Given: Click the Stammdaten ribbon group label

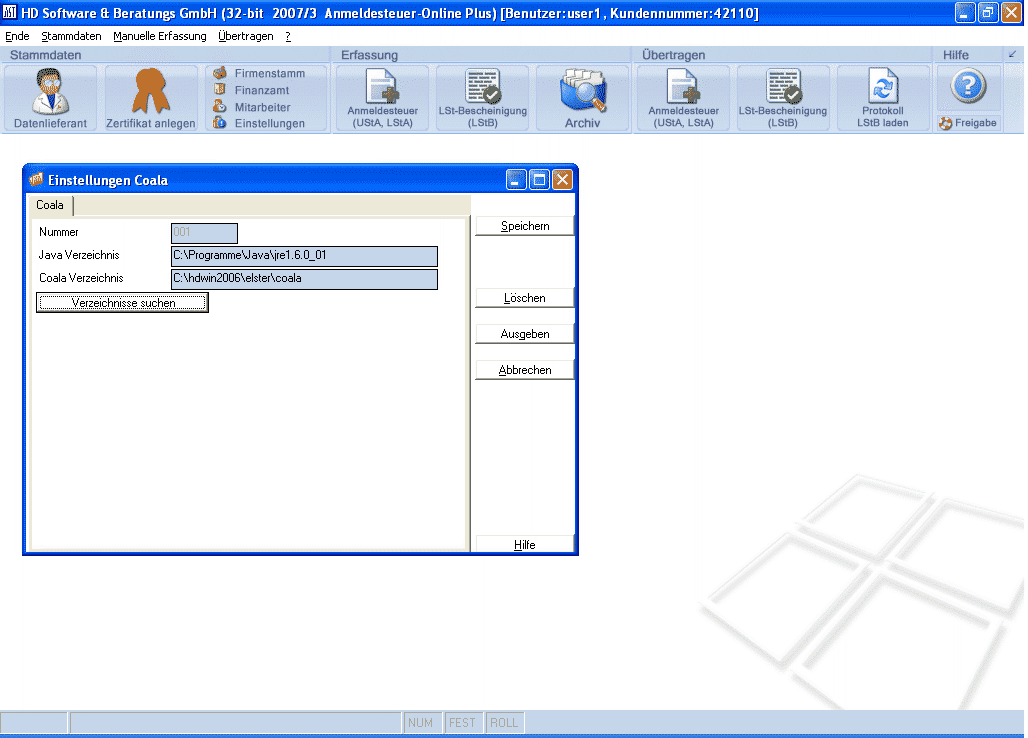Looking at the screenshot, I should 45,55.
